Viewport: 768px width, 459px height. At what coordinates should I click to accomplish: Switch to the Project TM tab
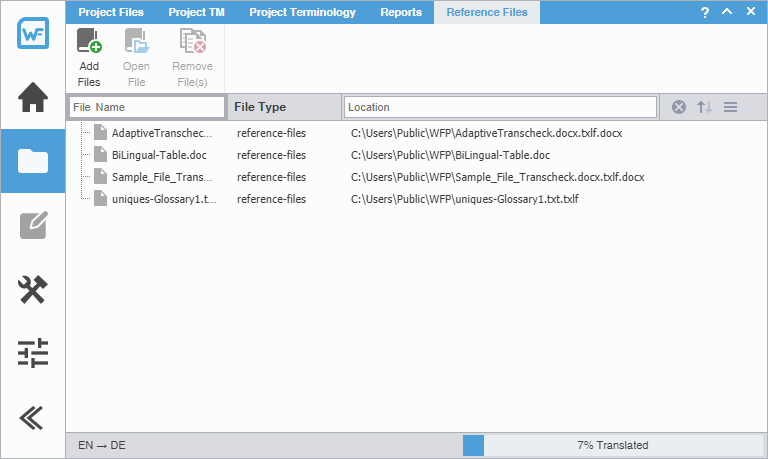click(196, 12)
